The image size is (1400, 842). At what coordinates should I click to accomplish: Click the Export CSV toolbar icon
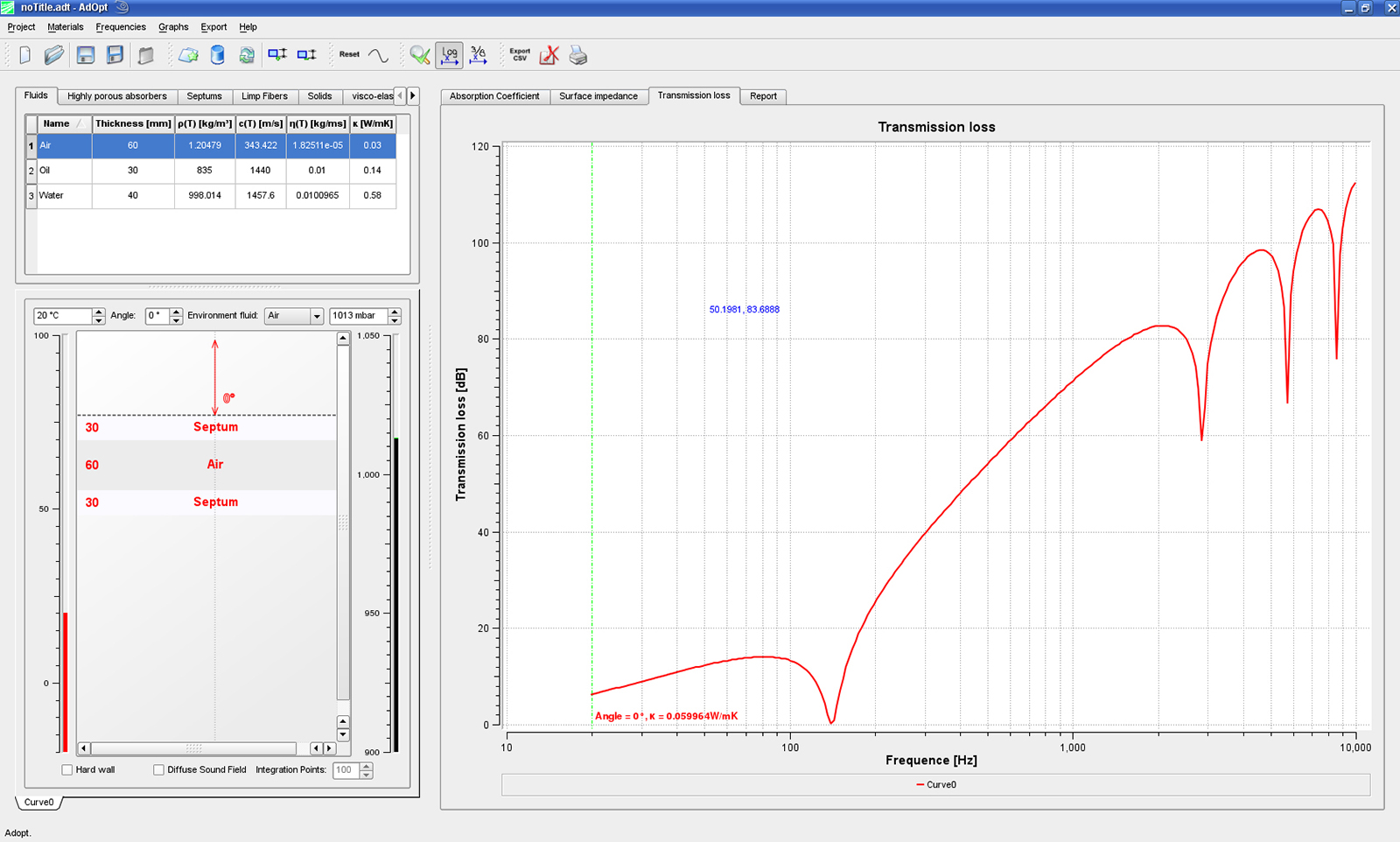pos(520,55)
